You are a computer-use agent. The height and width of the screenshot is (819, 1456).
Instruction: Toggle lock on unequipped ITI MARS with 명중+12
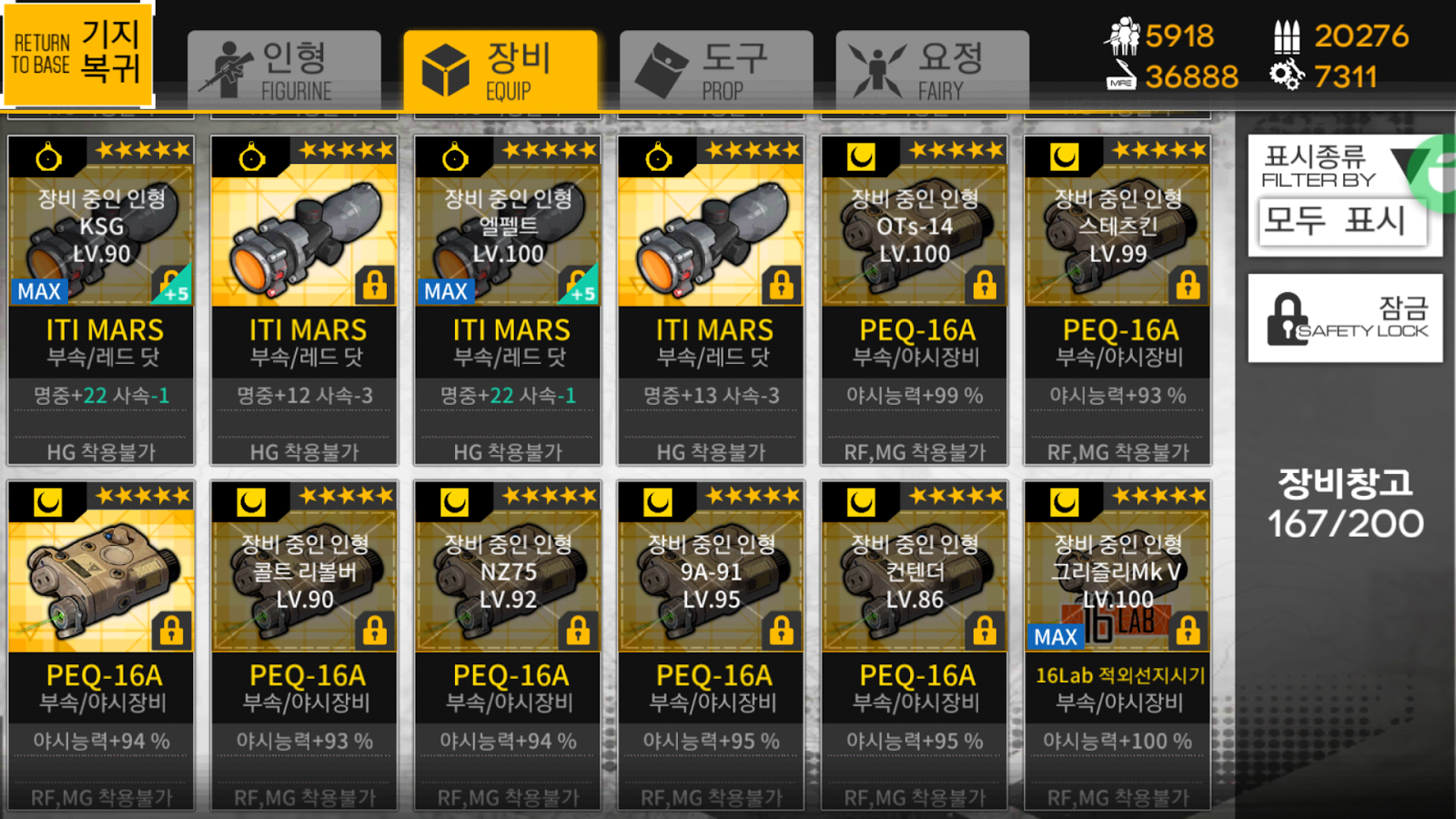(375, 284)
